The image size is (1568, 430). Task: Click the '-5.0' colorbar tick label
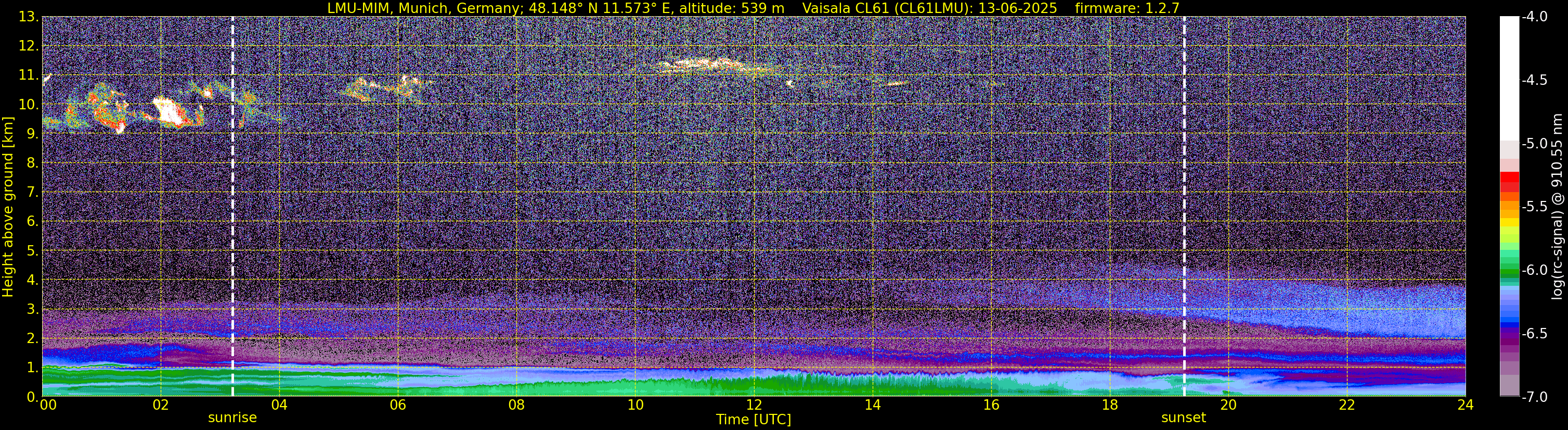coord(1534,144)
